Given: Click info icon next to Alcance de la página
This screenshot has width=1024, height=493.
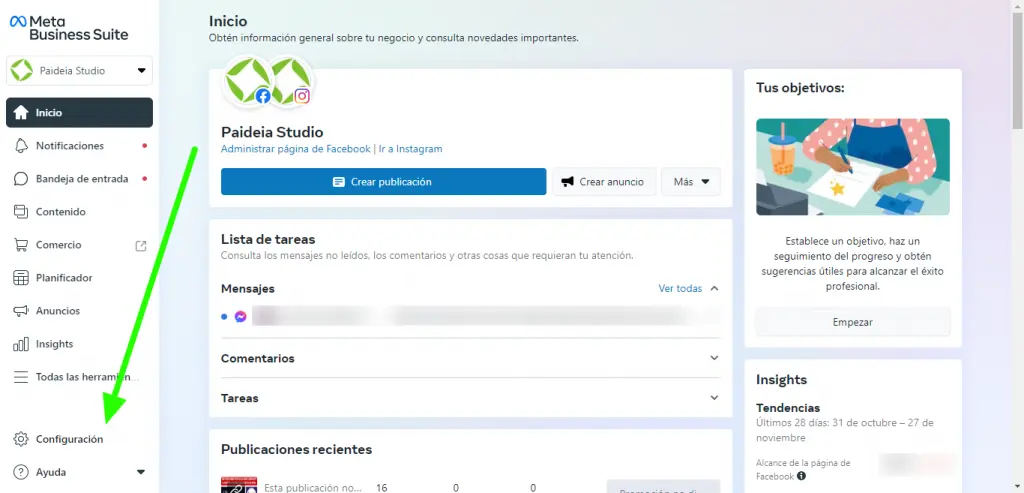Looking at the screenshot, I should pyautogui.click(x=801, y=476).
